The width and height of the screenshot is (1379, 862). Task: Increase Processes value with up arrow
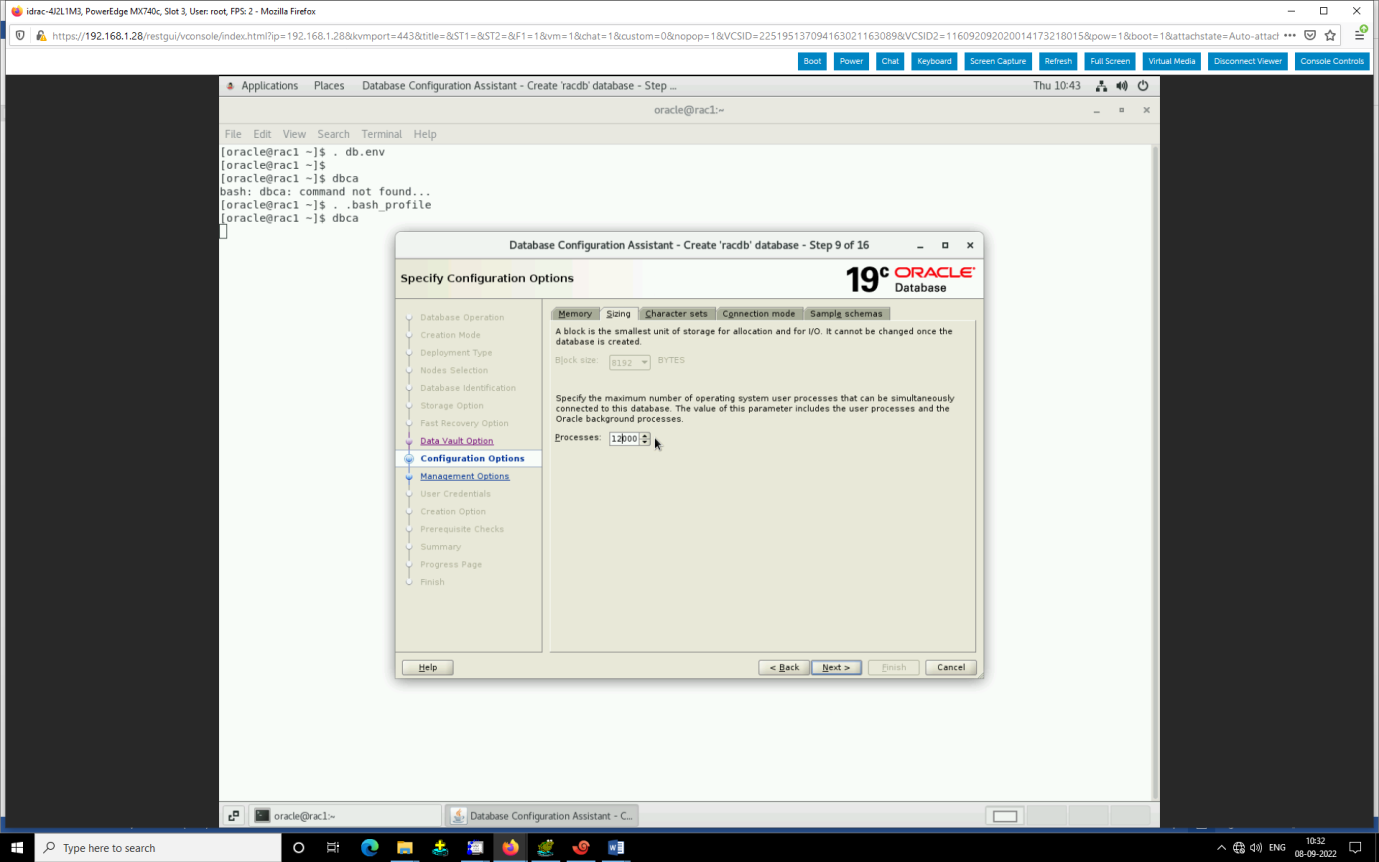[x=645, y=435]
